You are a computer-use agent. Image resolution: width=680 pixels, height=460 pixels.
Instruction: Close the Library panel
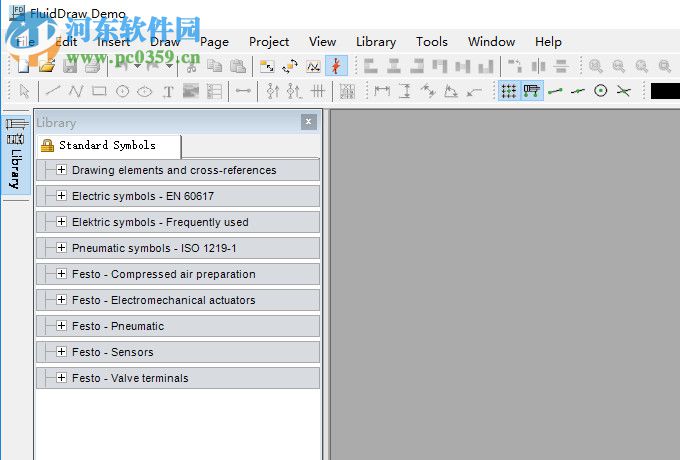[308, 122]
